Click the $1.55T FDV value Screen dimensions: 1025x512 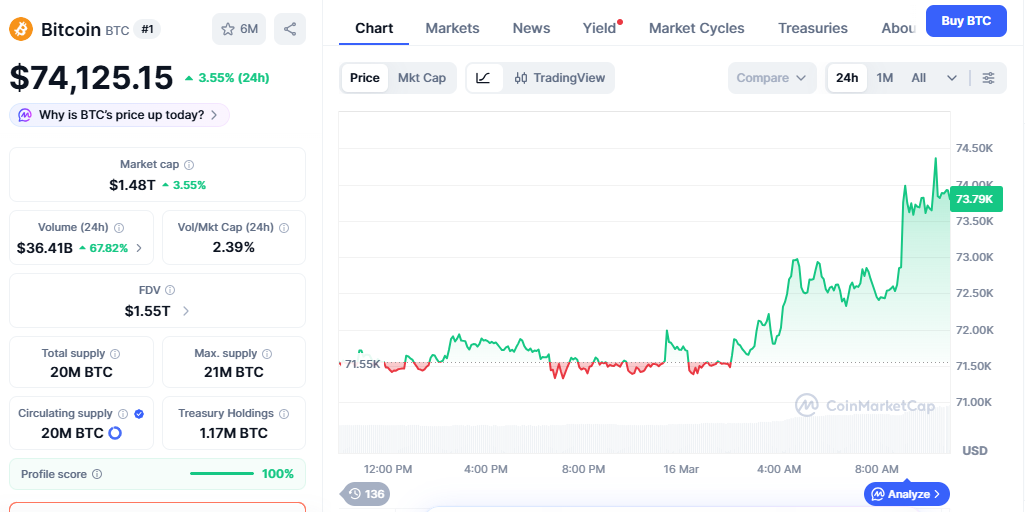coord(148,311)
